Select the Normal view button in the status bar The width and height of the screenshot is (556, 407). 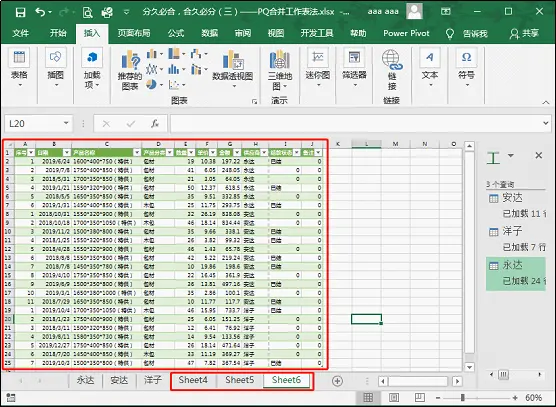(x=368, y=398)
